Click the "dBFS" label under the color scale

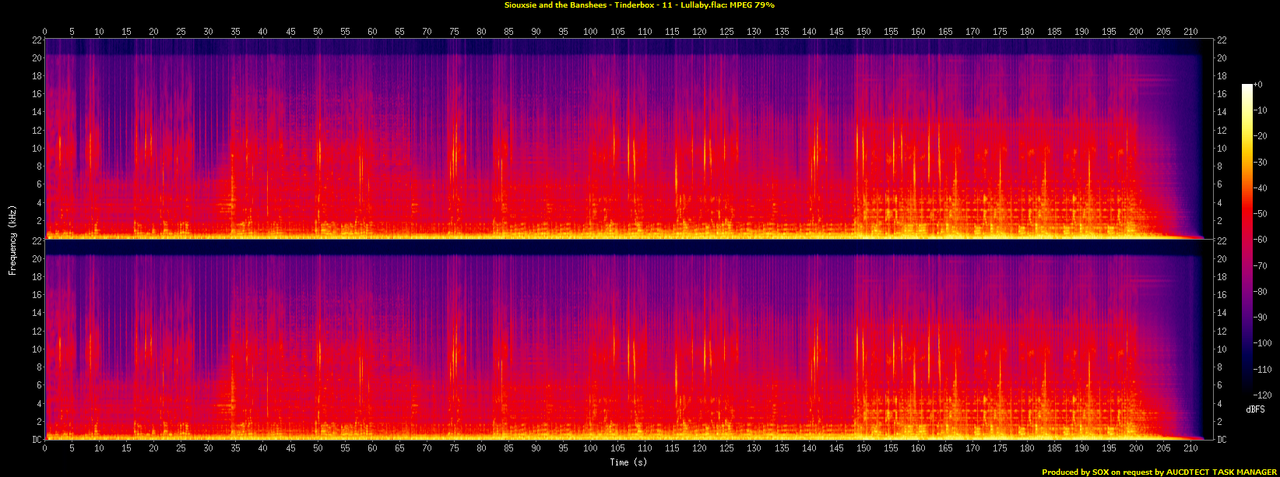click(1256, 410)
